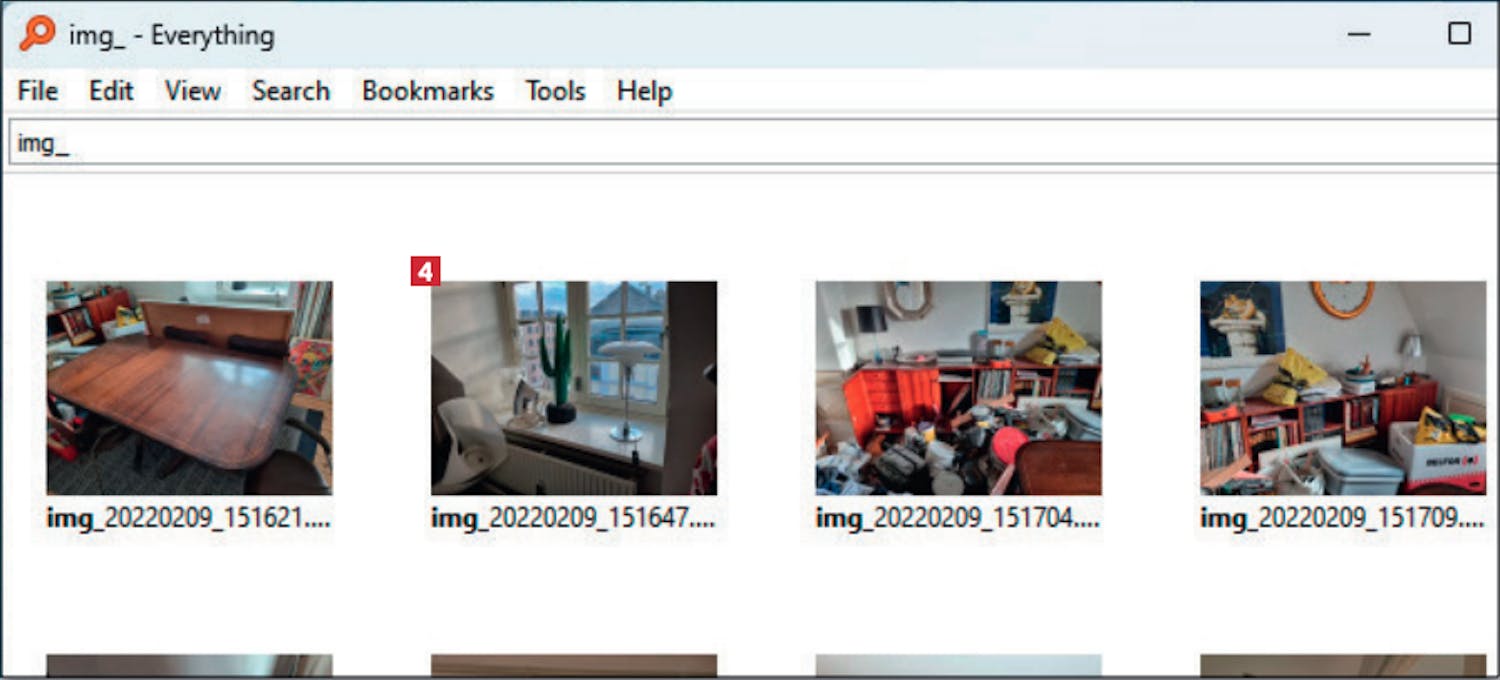1500x680 pixels.
Task: Open the Tools menu
Action: tap(556, 91)
